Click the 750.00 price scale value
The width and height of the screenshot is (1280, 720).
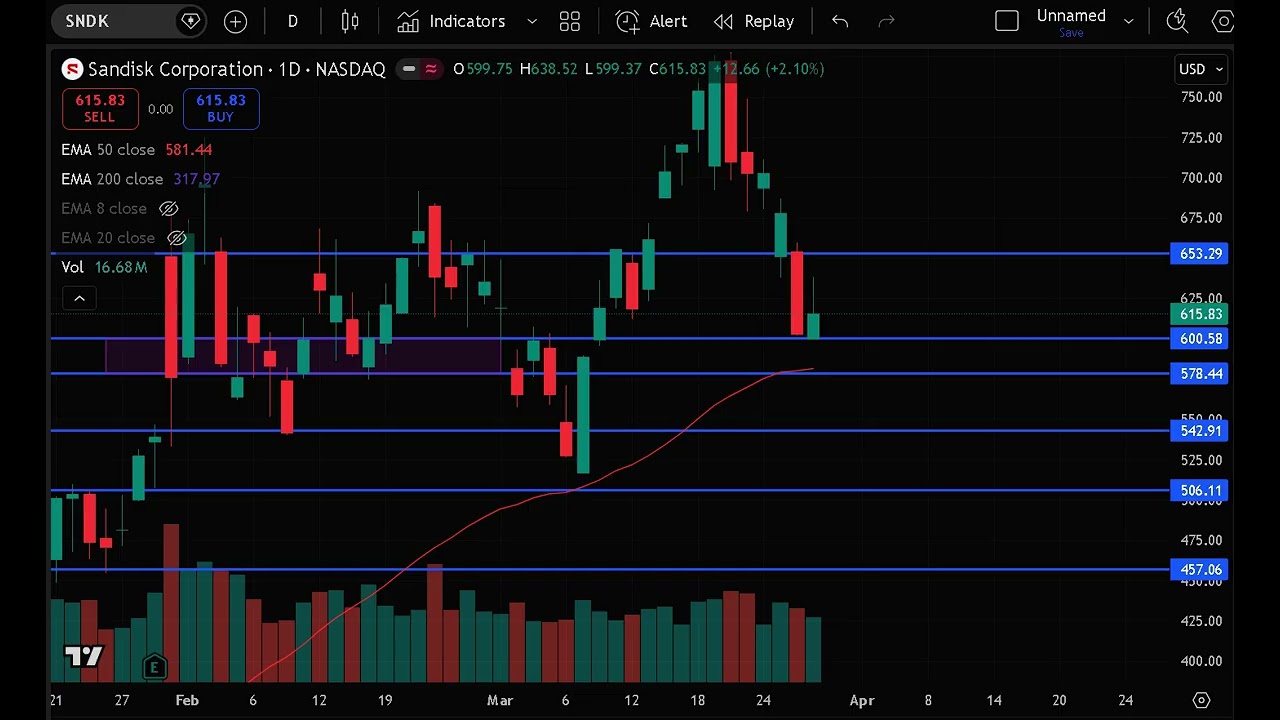tap(1201, 97)
